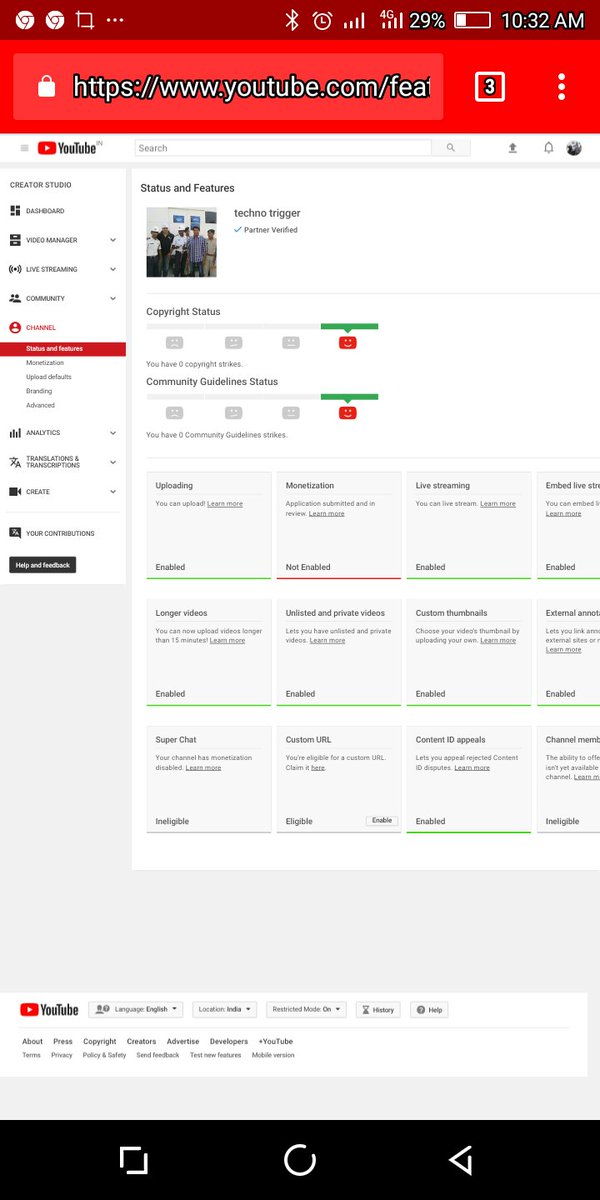Click the red smiley under Community Guidelines Status

348,412
